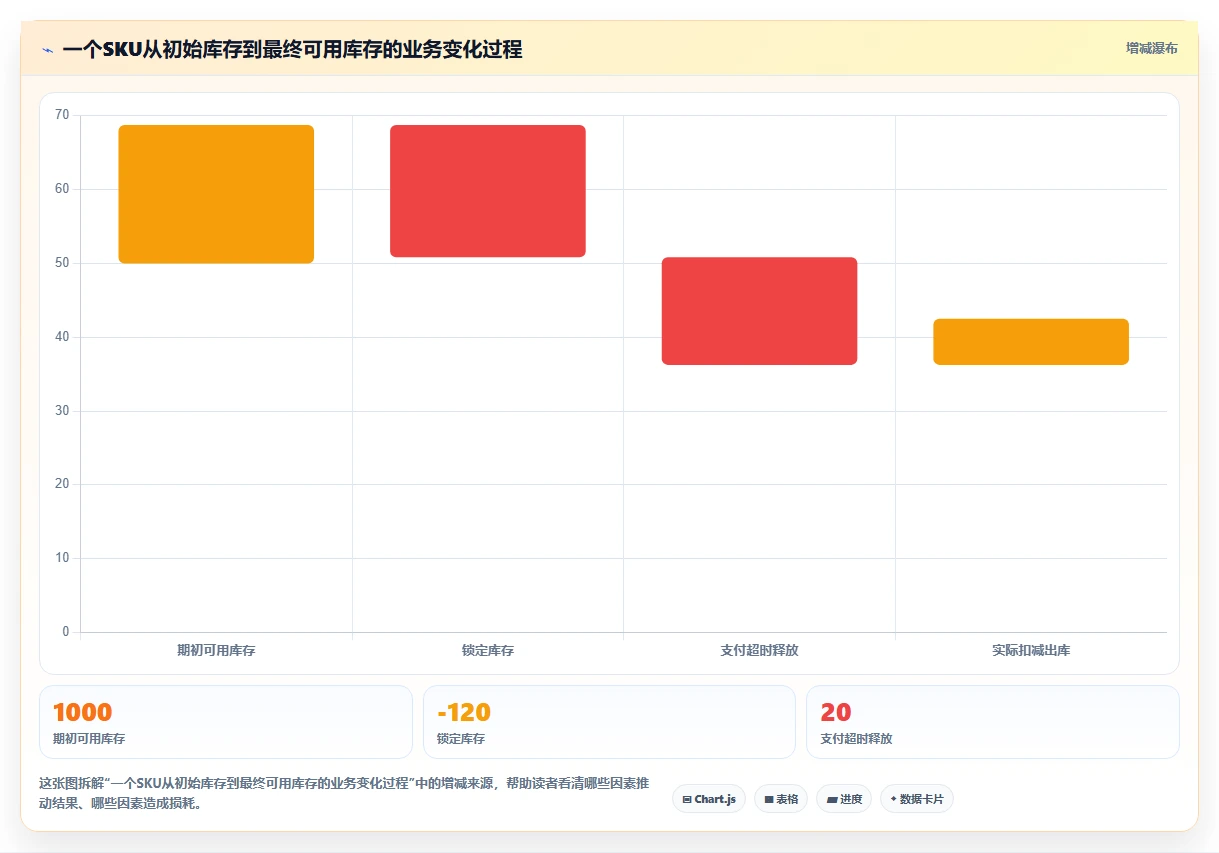The height and width of the screenshot is (853, 1219).
Task: Select the 表格 tag chip
Action: [781, 799]
